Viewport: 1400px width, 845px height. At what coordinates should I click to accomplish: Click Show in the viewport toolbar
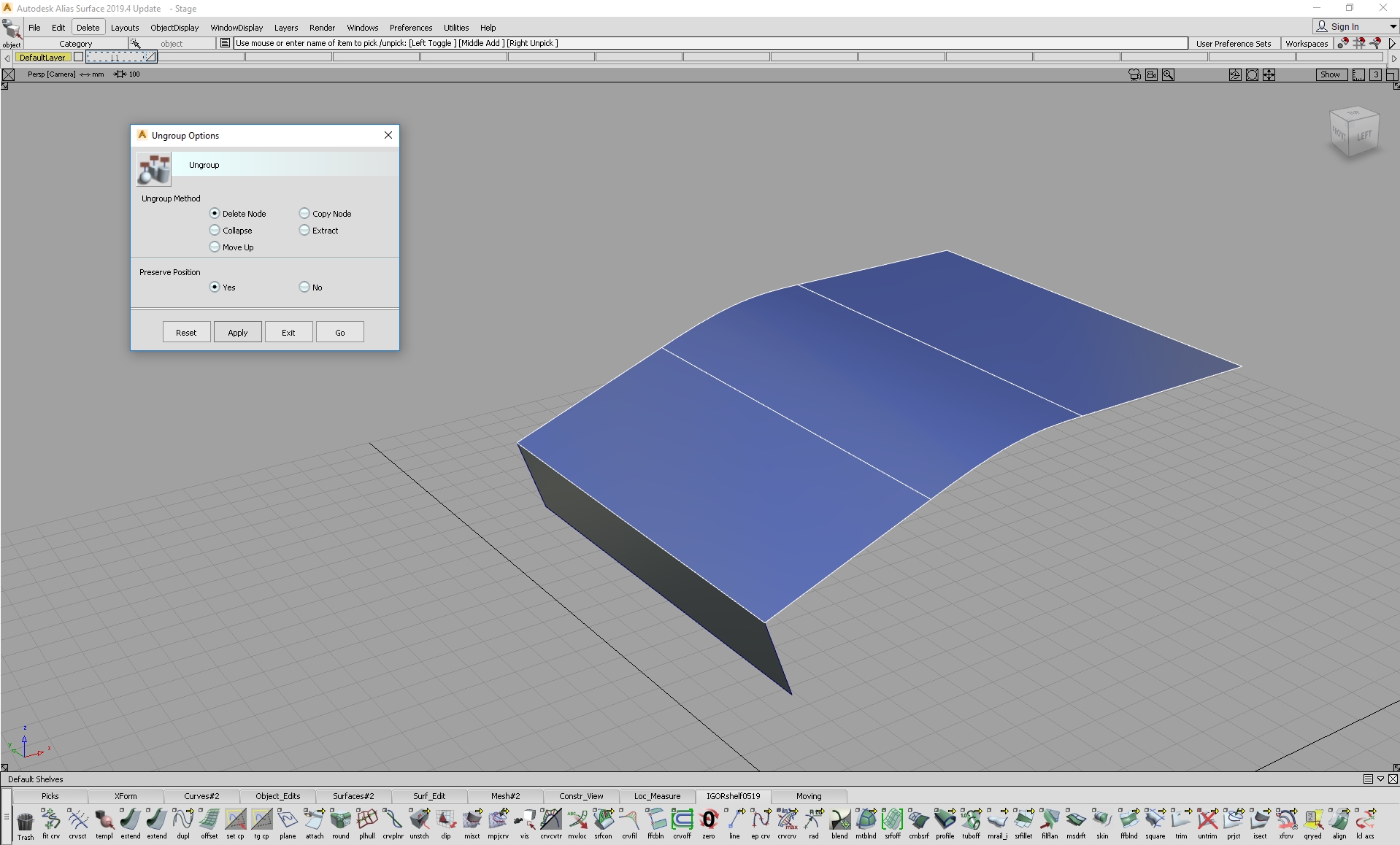[1331, 74]
